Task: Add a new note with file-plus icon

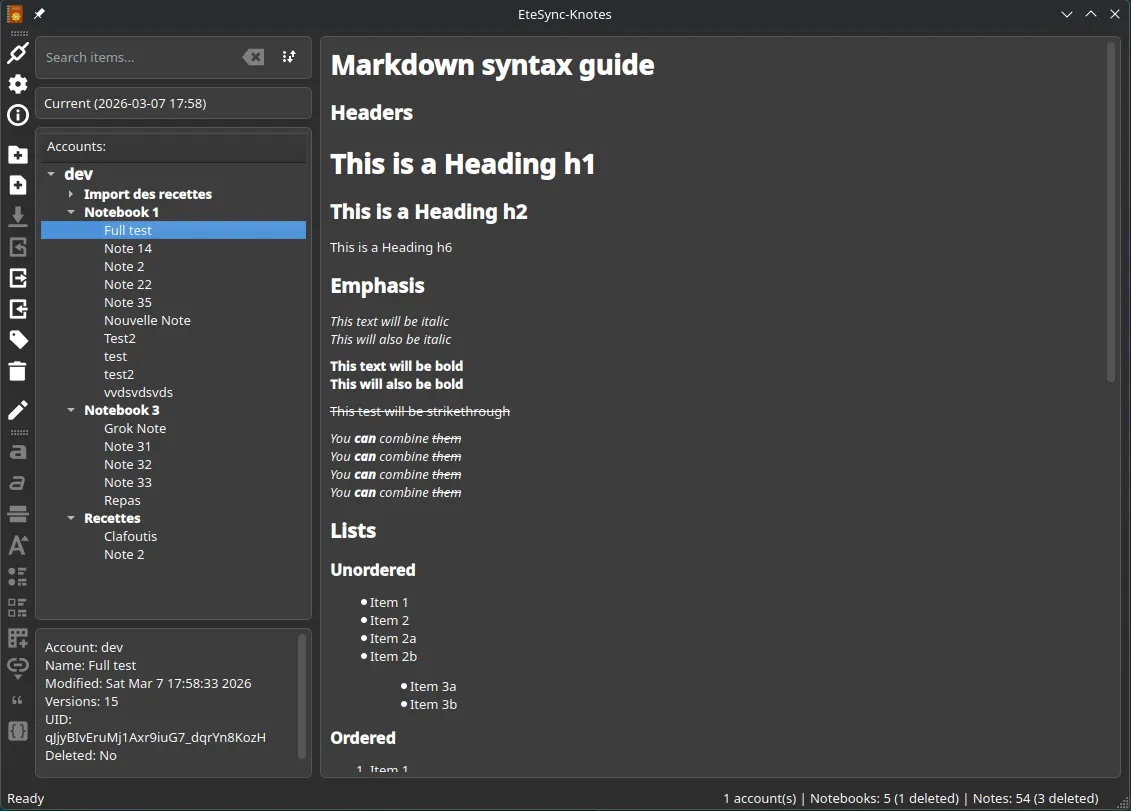Action: click(x=18, y=185)
